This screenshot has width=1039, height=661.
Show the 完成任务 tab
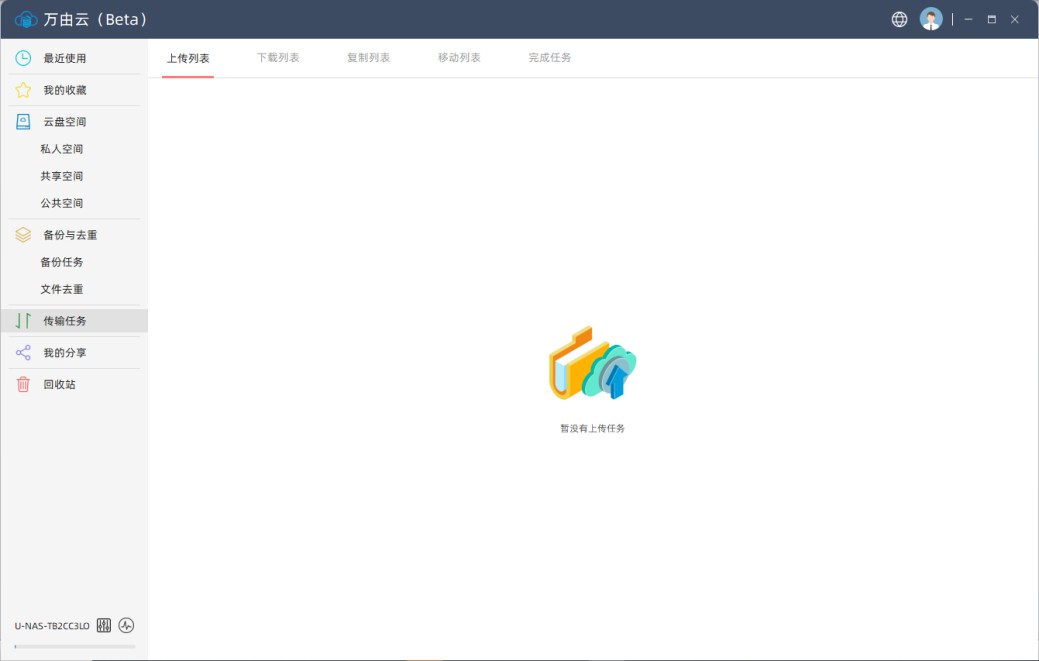(x=550, y=58)
